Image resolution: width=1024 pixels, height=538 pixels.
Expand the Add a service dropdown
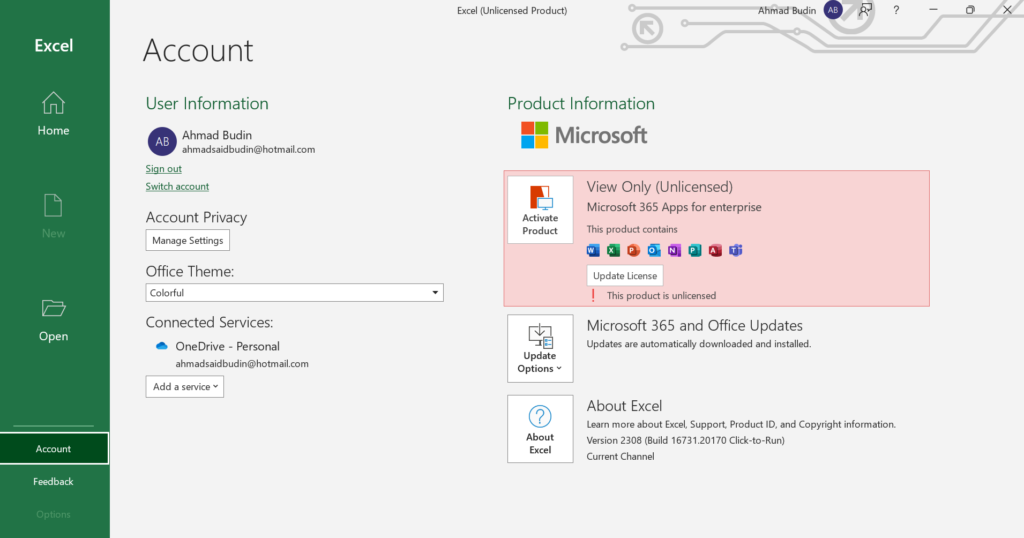185,387
